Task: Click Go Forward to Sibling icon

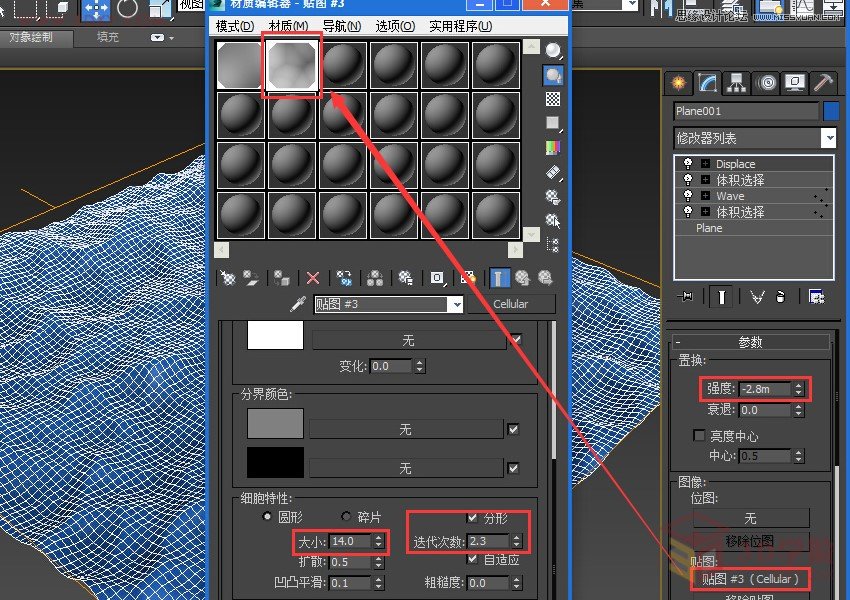Action: click(x=545, y=278)
